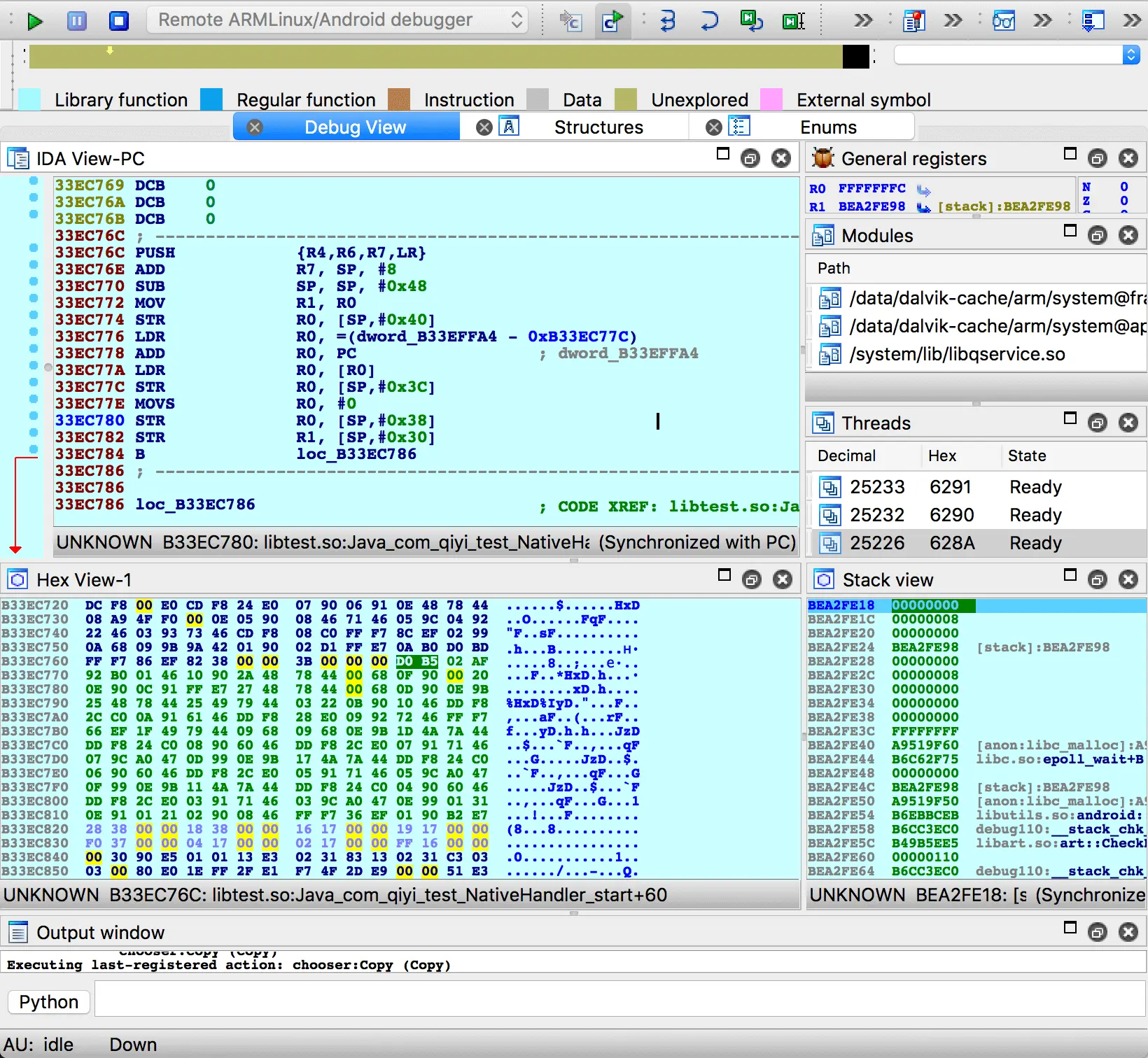Click the Modules panel icon
This screenshot has width=1148, height=1058.
click(823, 236)
